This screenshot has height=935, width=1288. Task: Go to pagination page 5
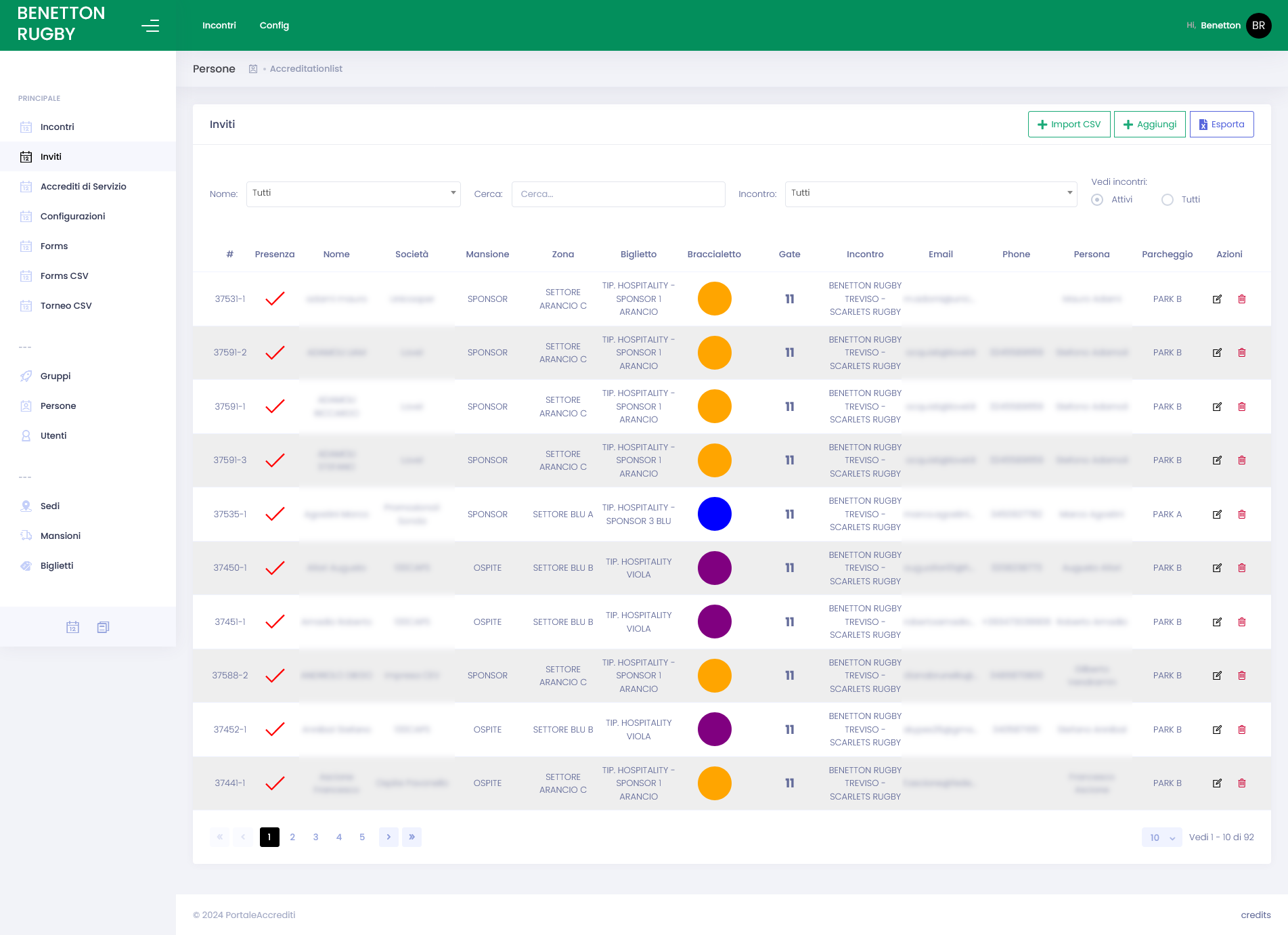click(x=362, y=838)
